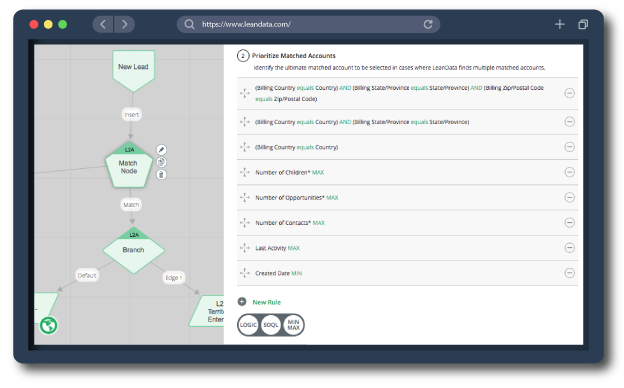
Task: Edit Match Node with pencil icon
Action: pyautogui.click(x=161, y=150)
